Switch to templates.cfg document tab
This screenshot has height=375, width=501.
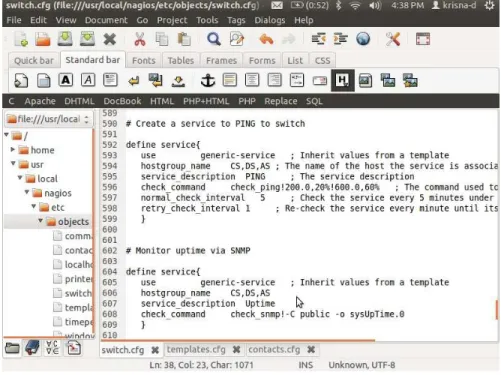click(x=196, y=349)
